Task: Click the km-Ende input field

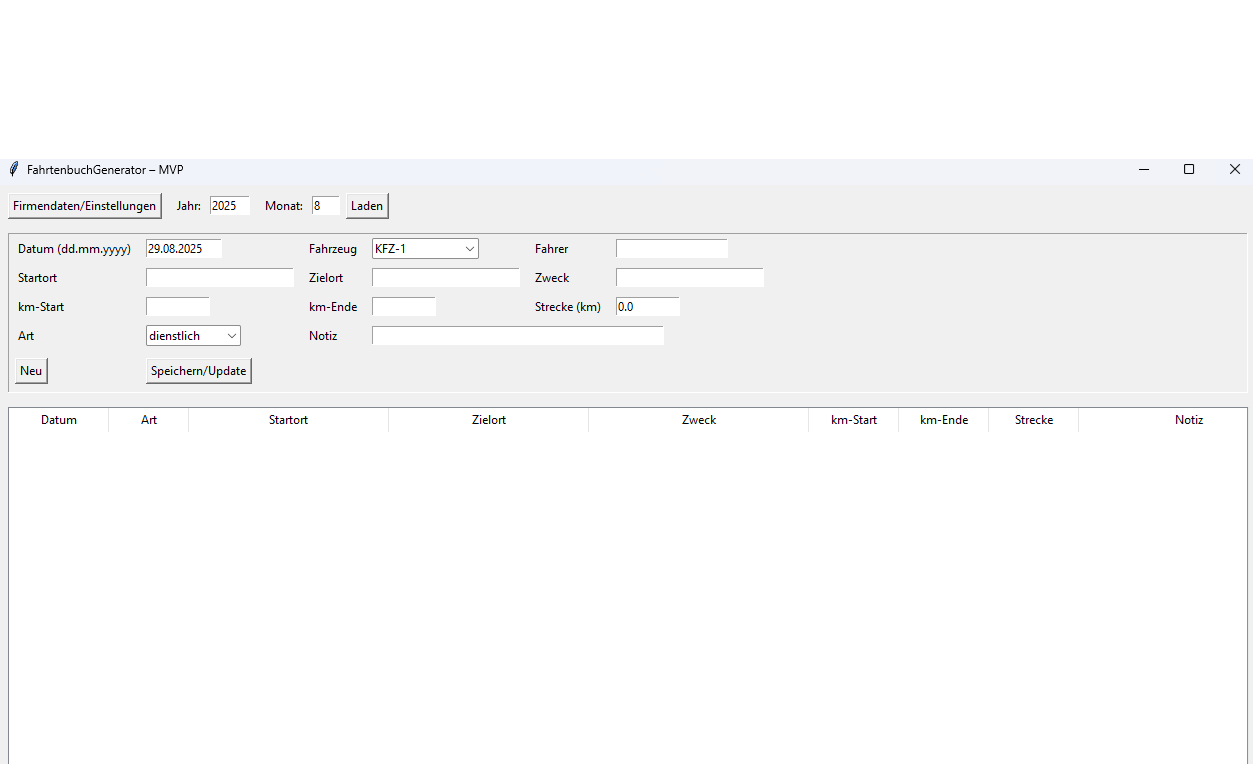Action: pos(404,307)
